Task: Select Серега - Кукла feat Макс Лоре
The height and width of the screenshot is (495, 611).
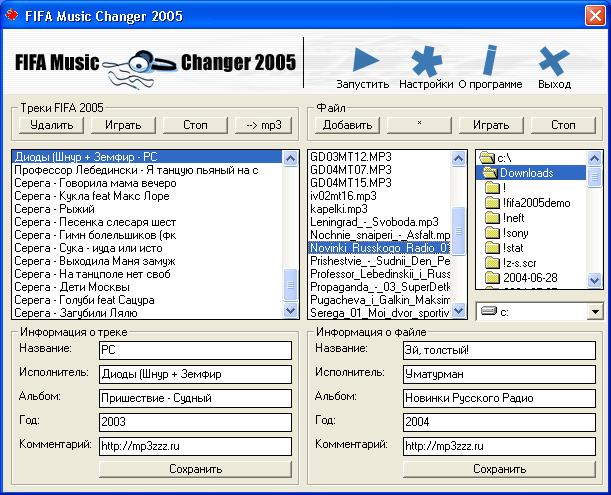Action: (147, 196)
